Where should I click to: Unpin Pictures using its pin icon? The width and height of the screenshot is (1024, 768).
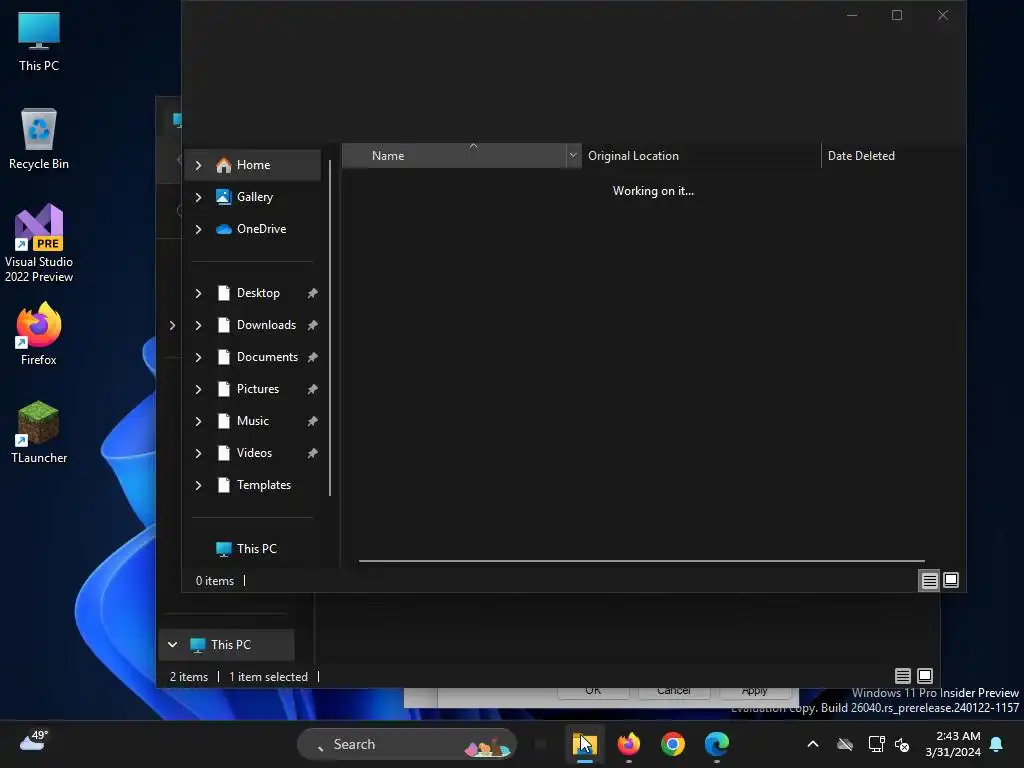coord(313,389)
